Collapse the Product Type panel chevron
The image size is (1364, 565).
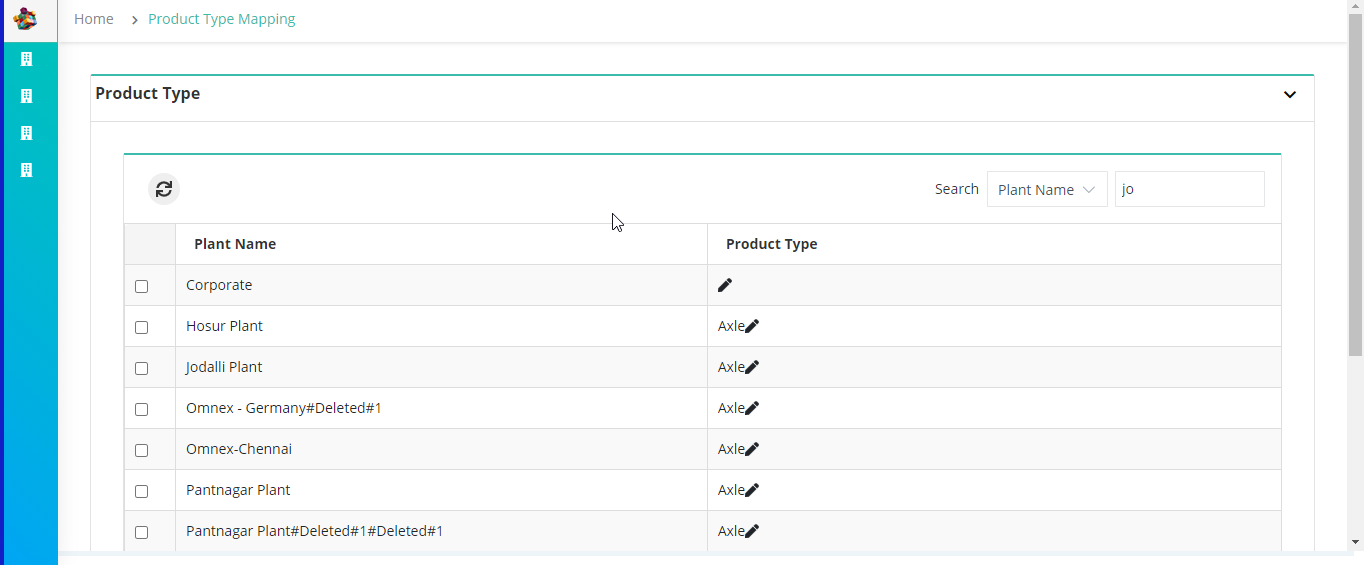[1290, 95]
